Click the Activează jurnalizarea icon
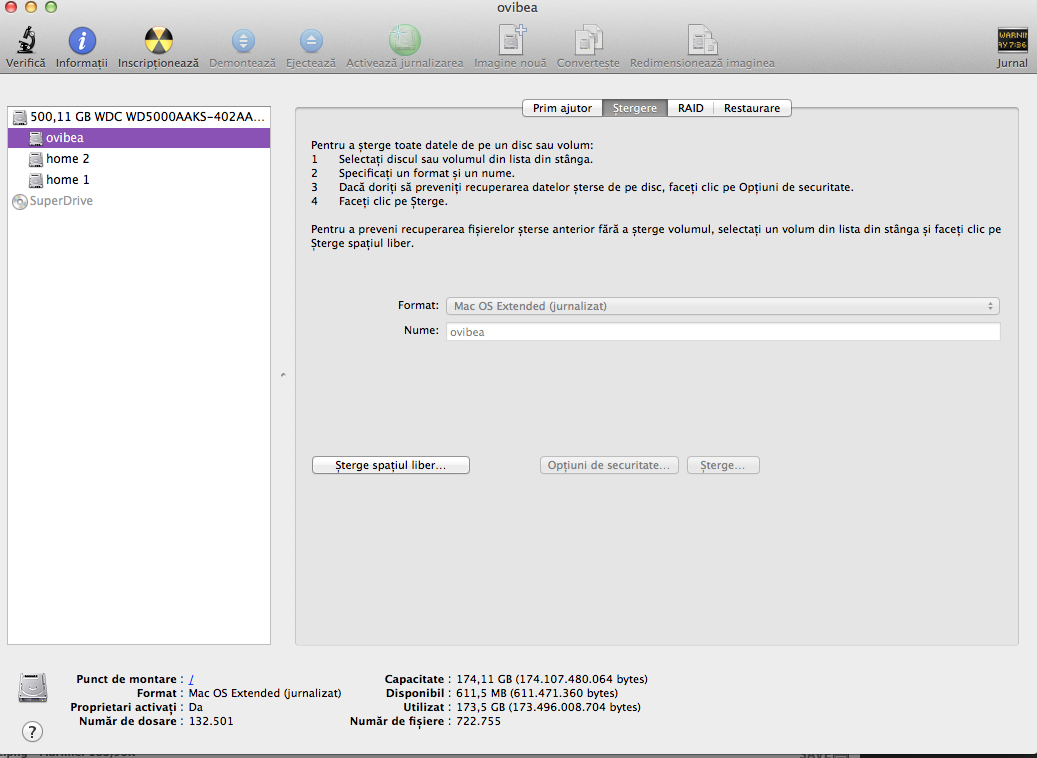The image size is (1037, 758). point(405,40)
